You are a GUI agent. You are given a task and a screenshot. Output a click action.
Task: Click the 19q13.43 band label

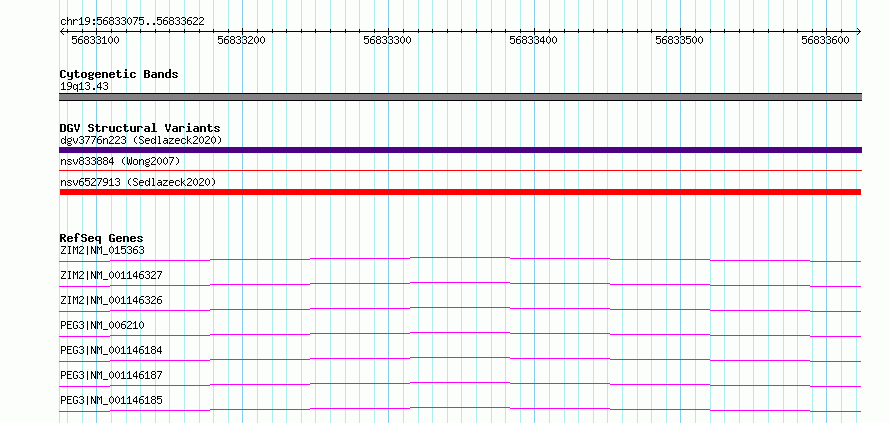pos(84,86)
